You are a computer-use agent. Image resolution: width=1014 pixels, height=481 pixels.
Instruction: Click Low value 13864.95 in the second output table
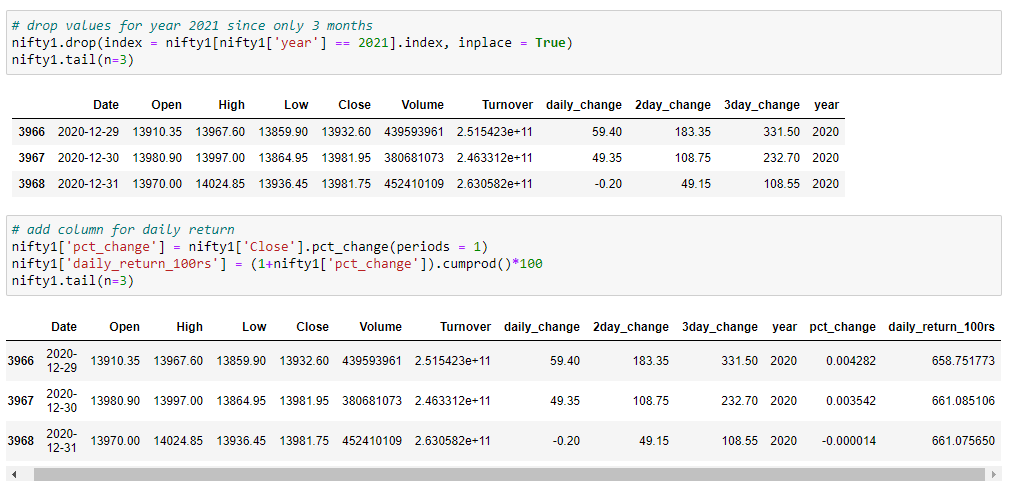[241, 401]
